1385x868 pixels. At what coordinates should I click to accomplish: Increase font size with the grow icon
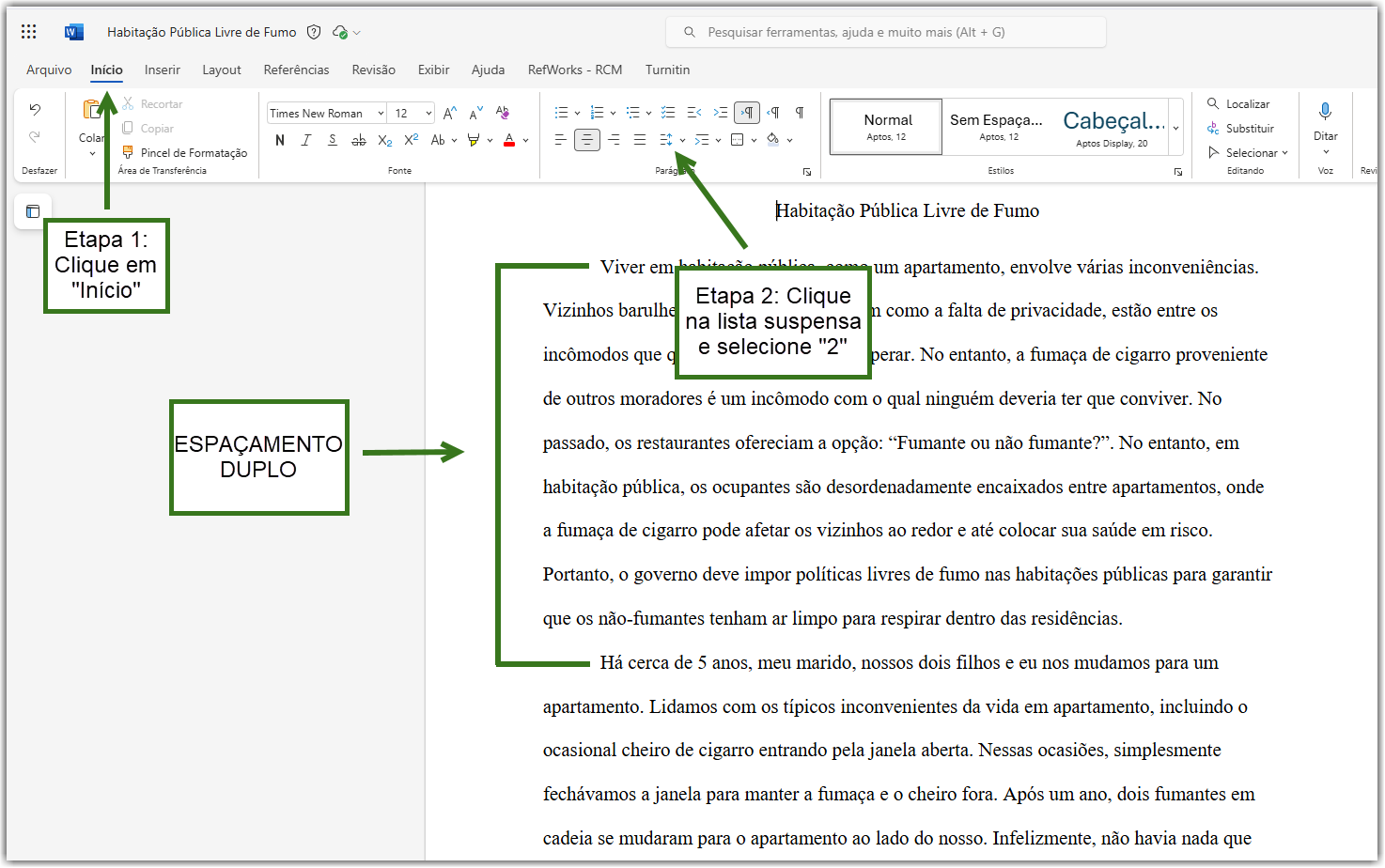[450, 113]
